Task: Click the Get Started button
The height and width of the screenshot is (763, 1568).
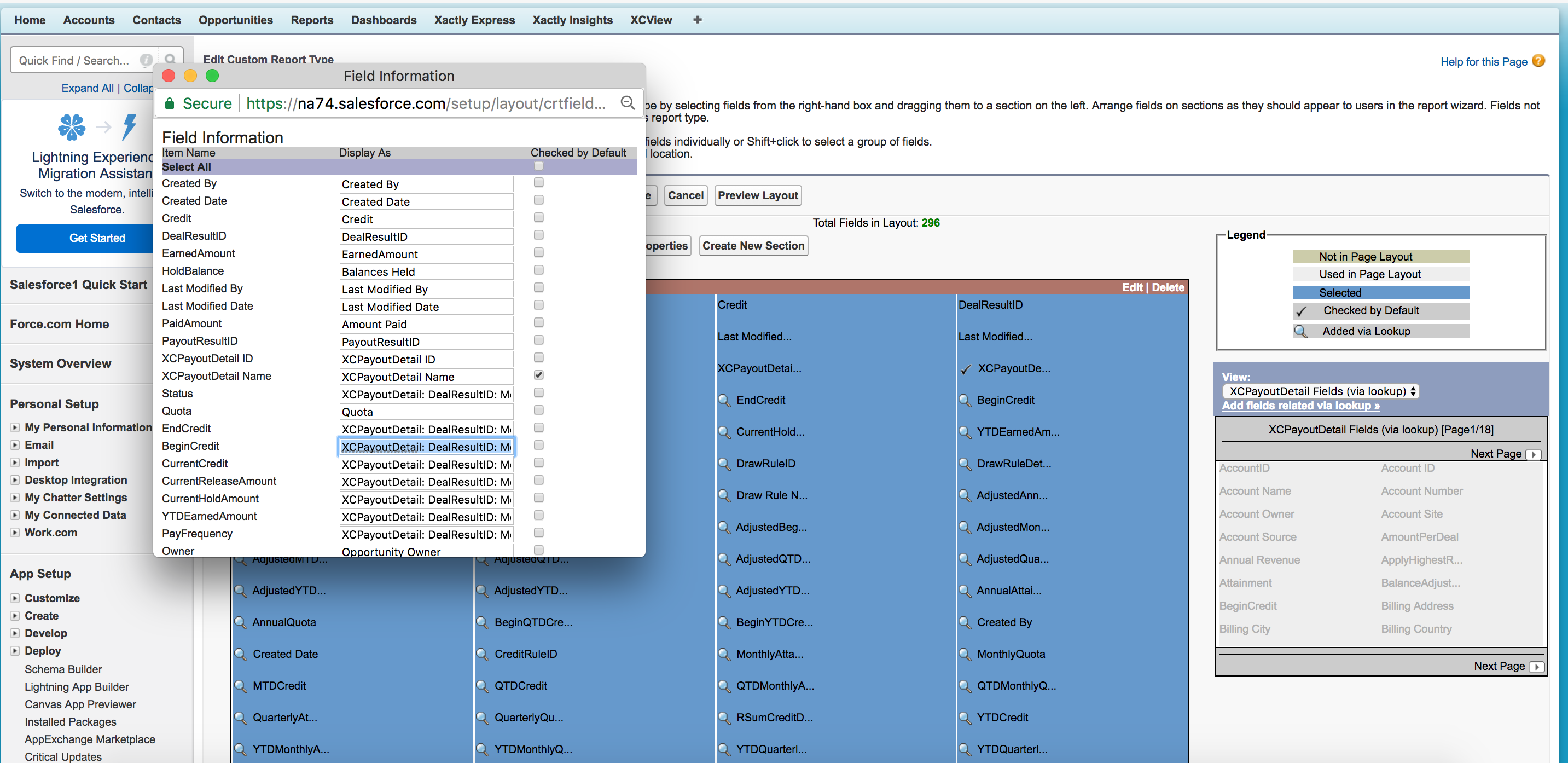Action: coord(97,238)
